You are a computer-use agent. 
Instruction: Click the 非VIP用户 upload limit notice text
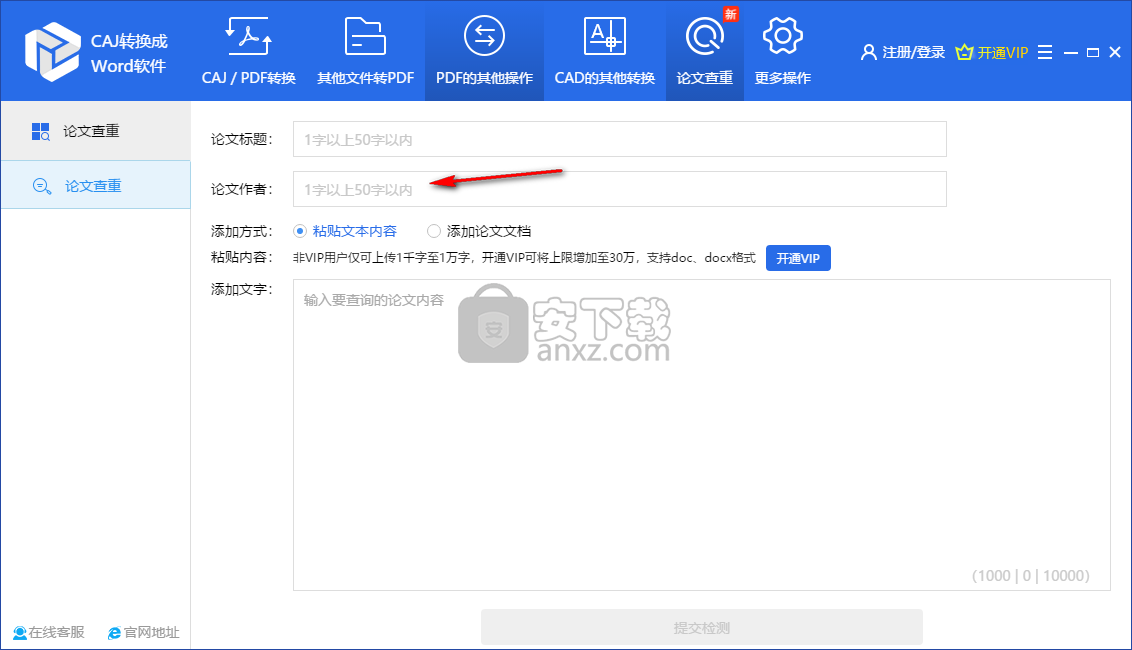524,258
